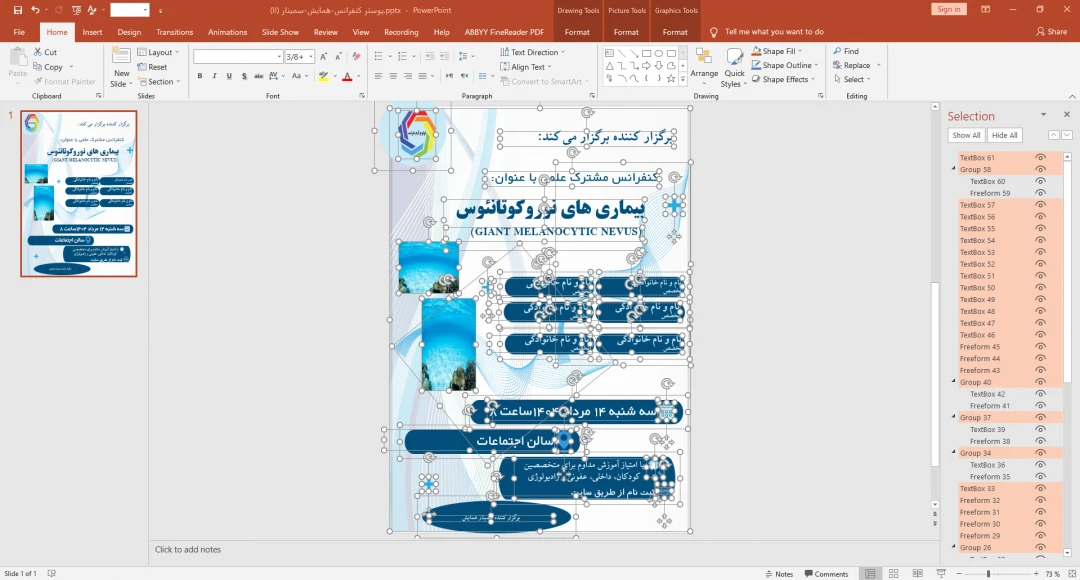
Task: Collapse the Group 37 tree node
Action: point(953,418)
